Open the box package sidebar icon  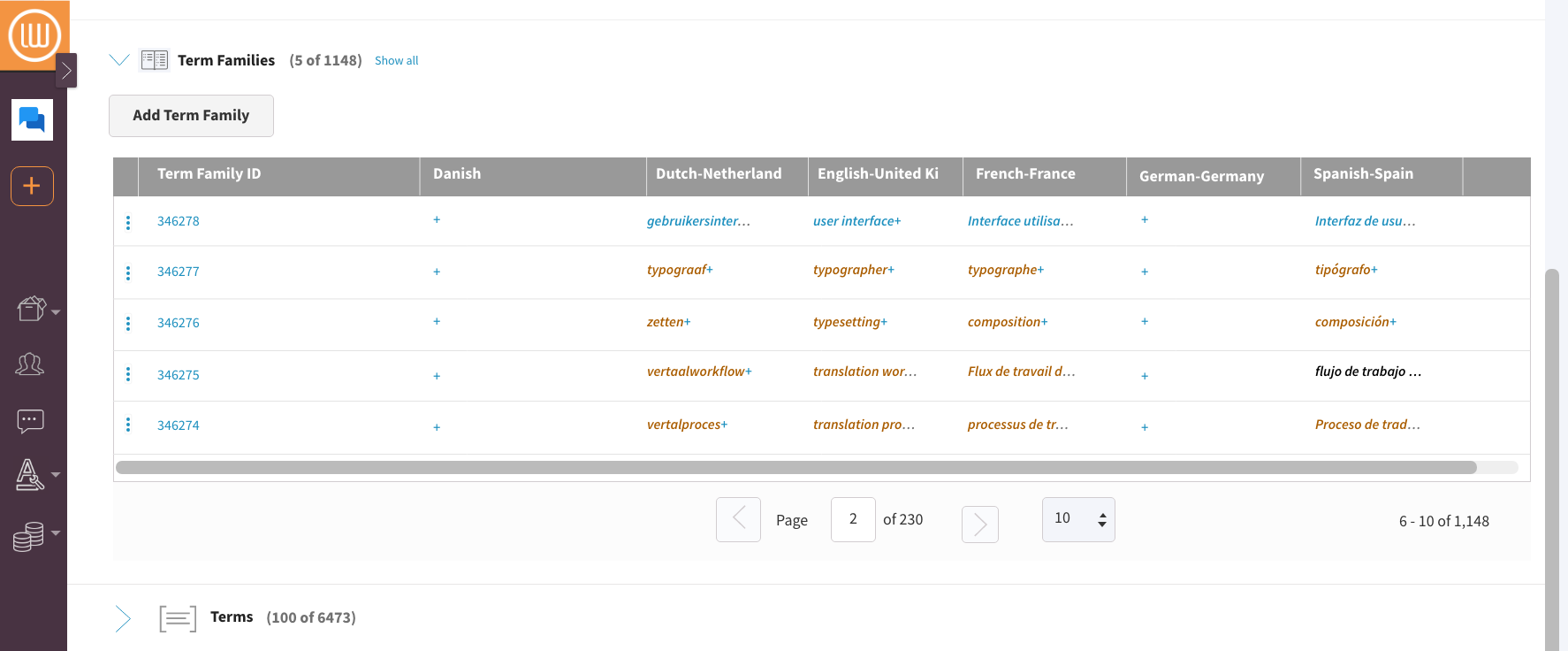tap(32, 309)
